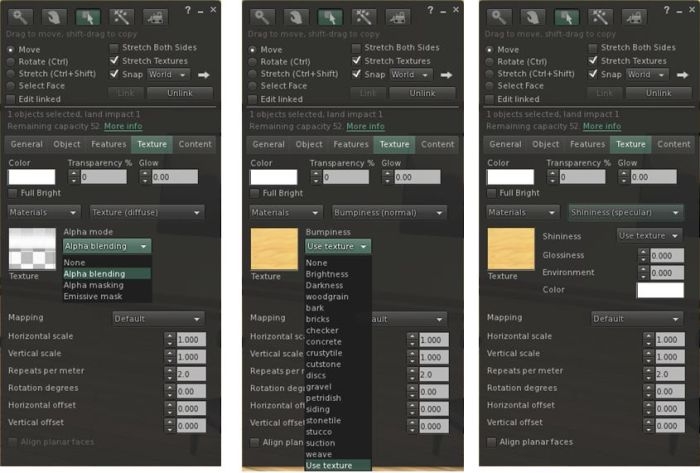Viewport: 700px width, 473px height.
Task: Select Focus magnifier tool in left panel
Action: click(x=20, y=17)
